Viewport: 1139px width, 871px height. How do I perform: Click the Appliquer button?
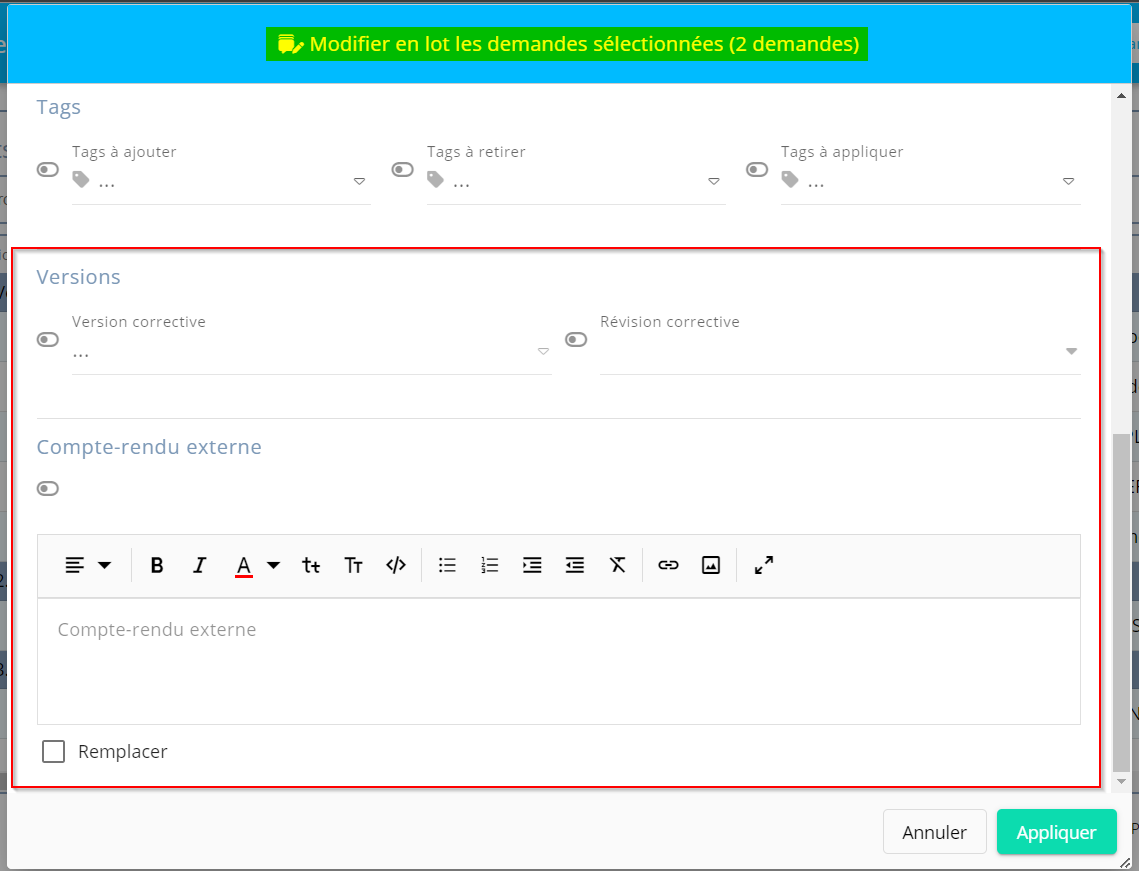(1056, 832)
